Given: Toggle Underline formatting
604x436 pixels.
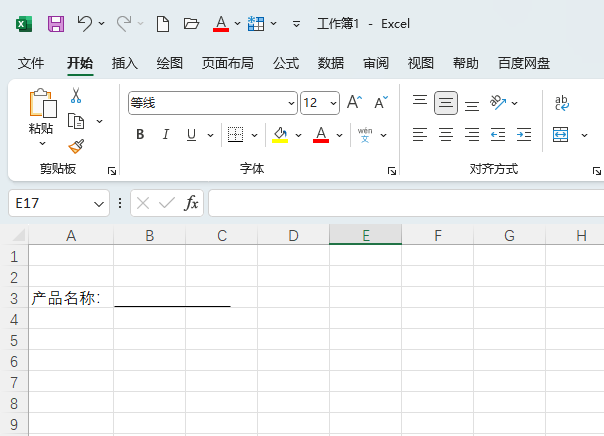Looking at the screenshot, I should point(191,134).
